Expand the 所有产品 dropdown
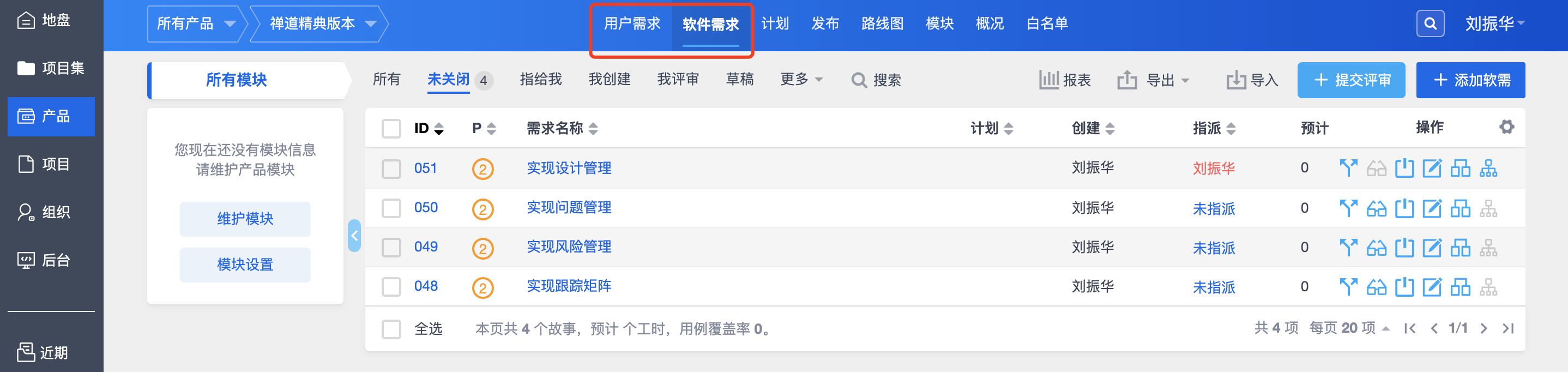This screenshot has height=372, width=1568. (196, 24)
